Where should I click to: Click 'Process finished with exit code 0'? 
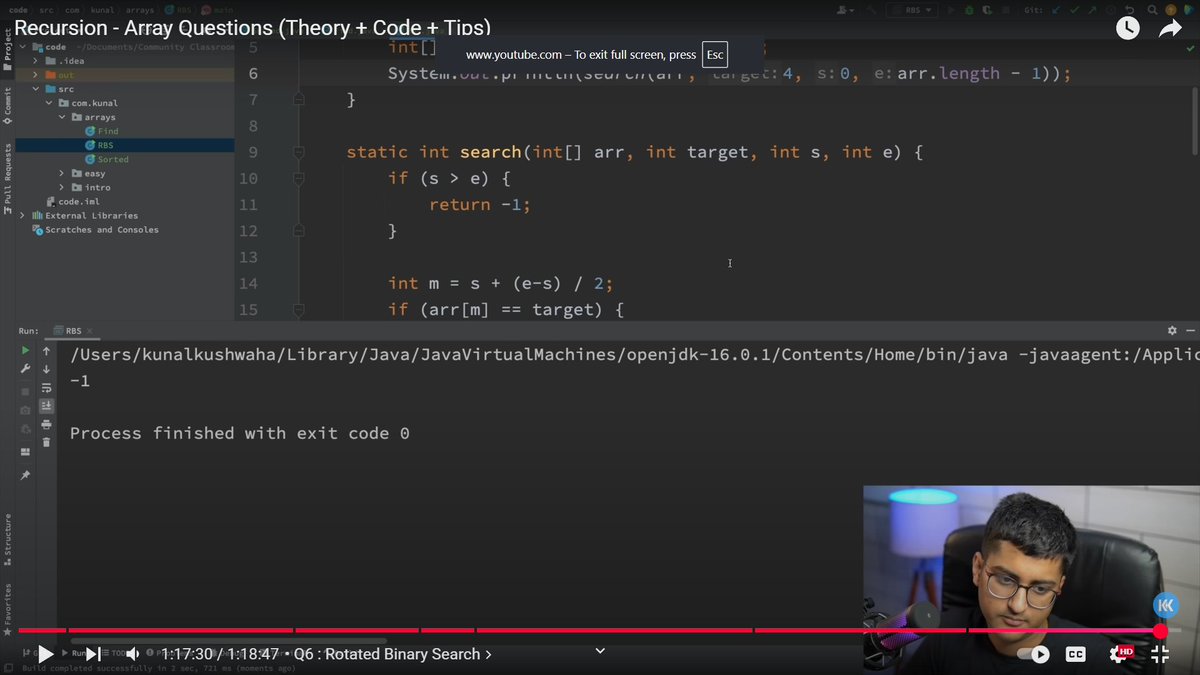click(x=240, y=433)
